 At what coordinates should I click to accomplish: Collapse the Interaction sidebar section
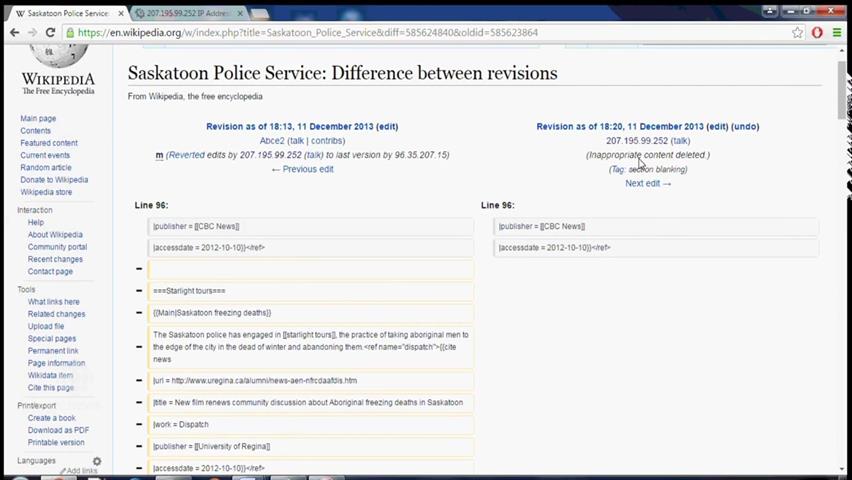[x=35, y=210]
